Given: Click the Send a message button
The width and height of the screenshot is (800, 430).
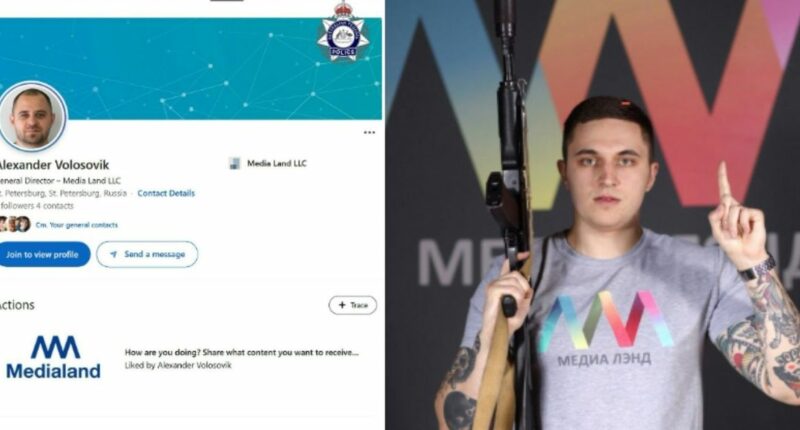Looking at the screenshot, I should click(147, 254).
